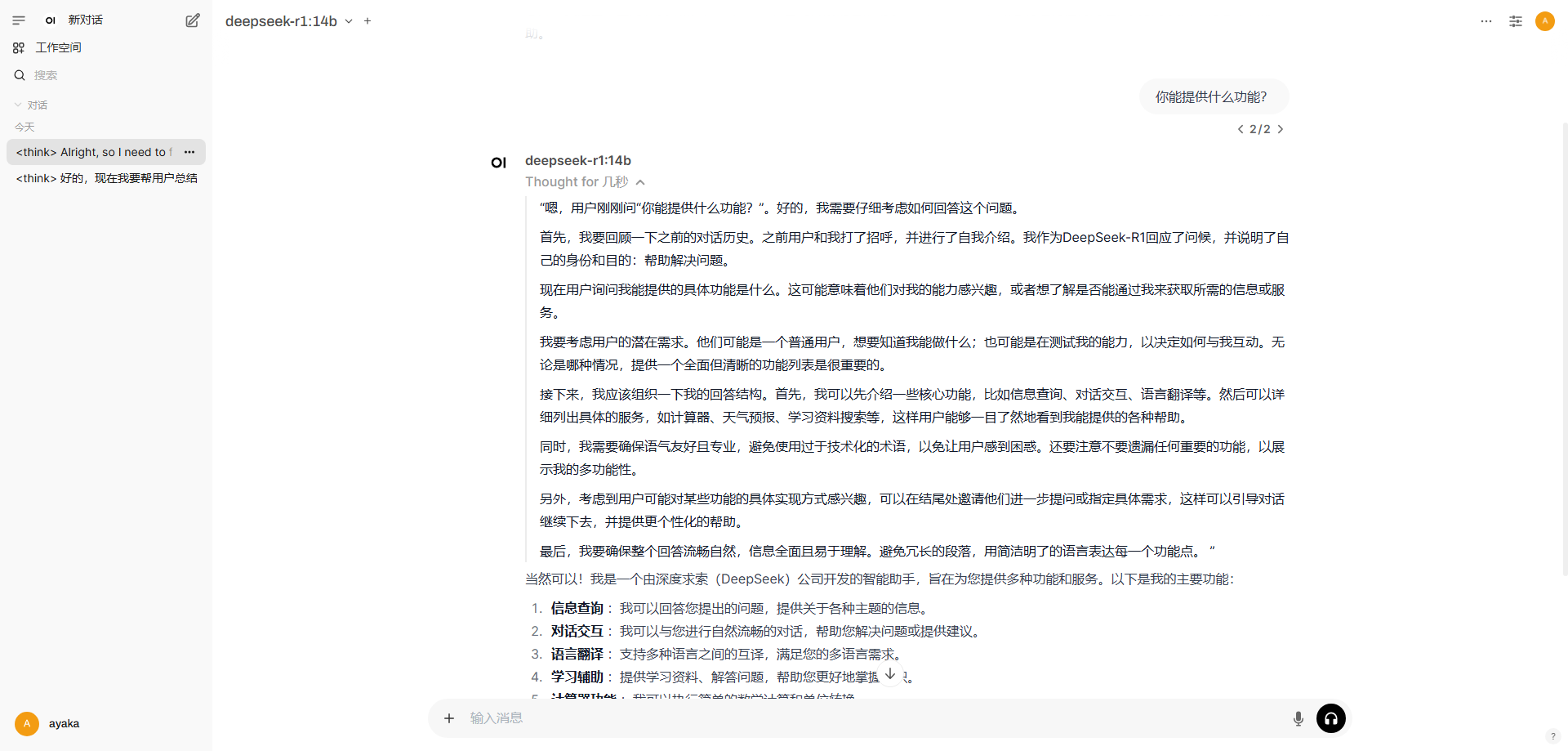
Task: Click the model avatar OI icon
Action: (x=499, y=163)
